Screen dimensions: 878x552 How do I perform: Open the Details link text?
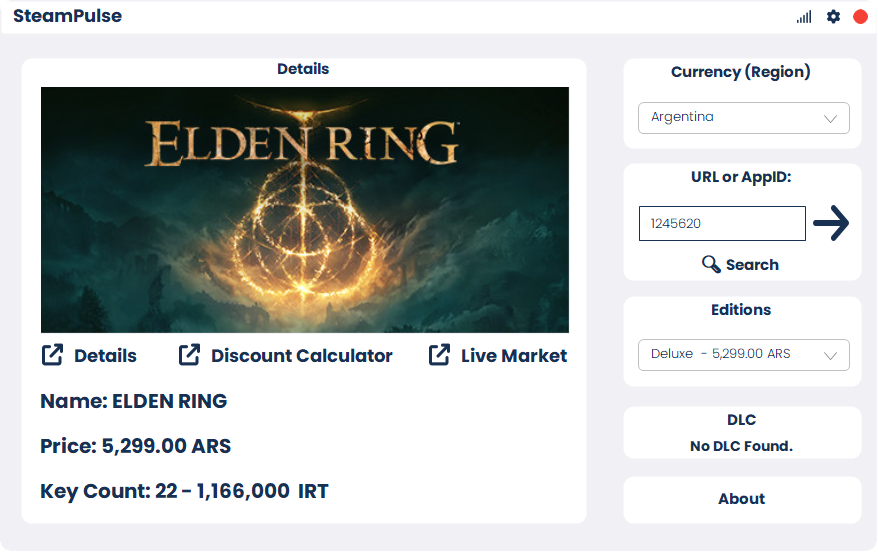click(105, 356)
